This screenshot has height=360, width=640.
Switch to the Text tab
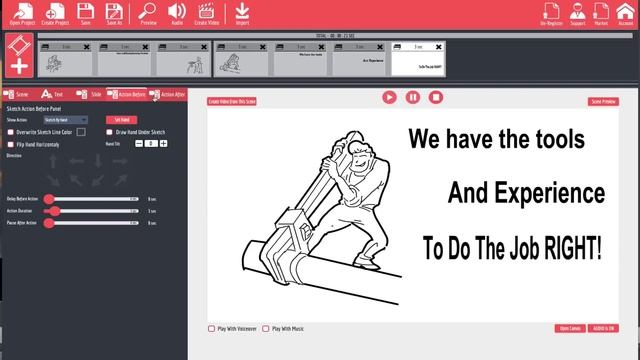point(52,94)
